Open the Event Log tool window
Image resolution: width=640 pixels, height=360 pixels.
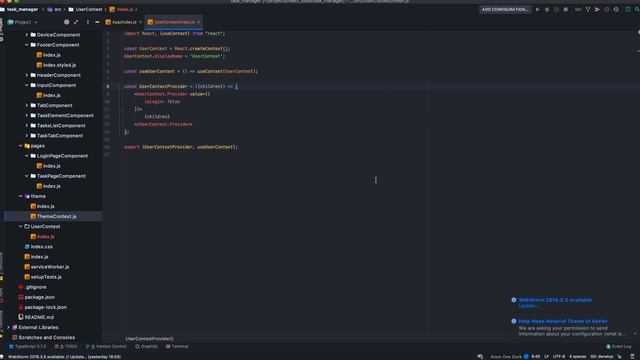pyautogui.click(x=619, y=347)
